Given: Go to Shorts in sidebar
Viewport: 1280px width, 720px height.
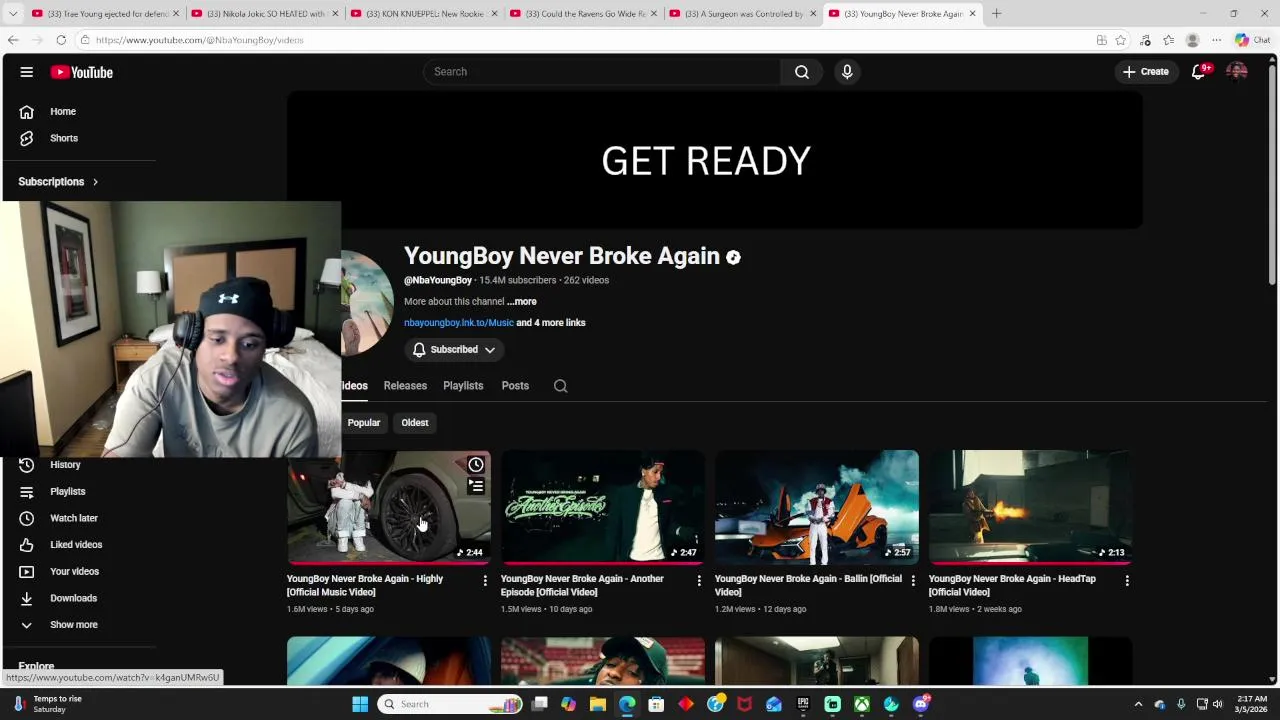Looking at the screenshot, I should pos(64,138).
